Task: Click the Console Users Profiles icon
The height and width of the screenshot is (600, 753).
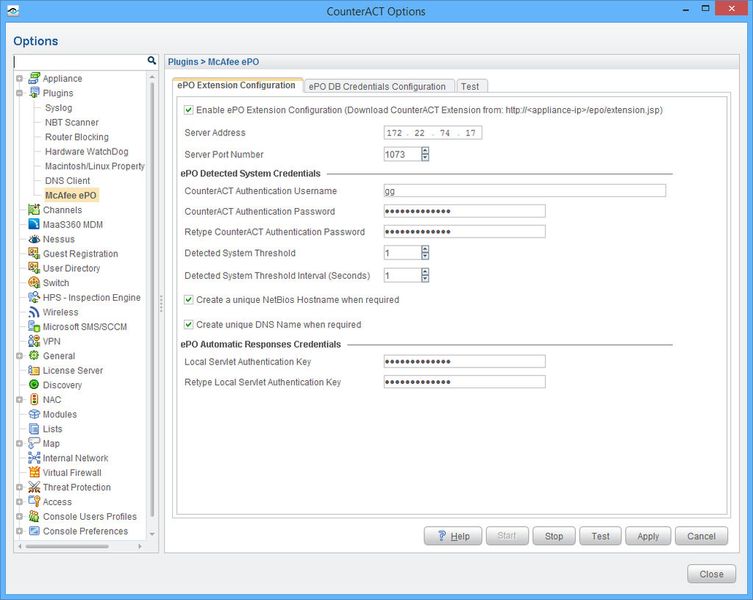Action: tap(34, 516)
